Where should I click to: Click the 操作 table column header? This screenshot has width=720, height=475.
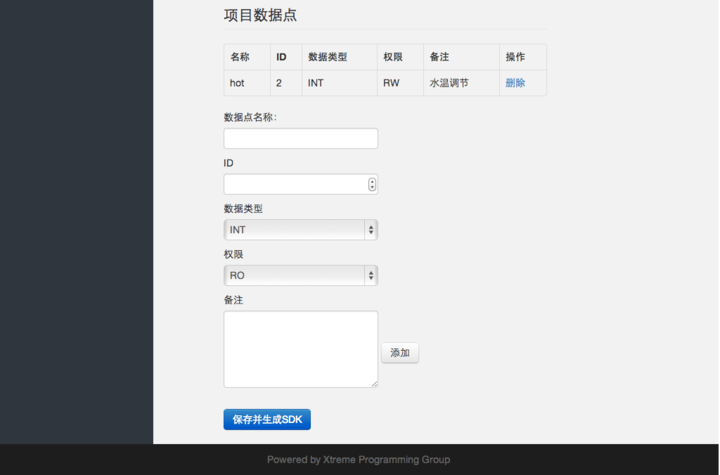pyautogui.click(x=515, y=57)
